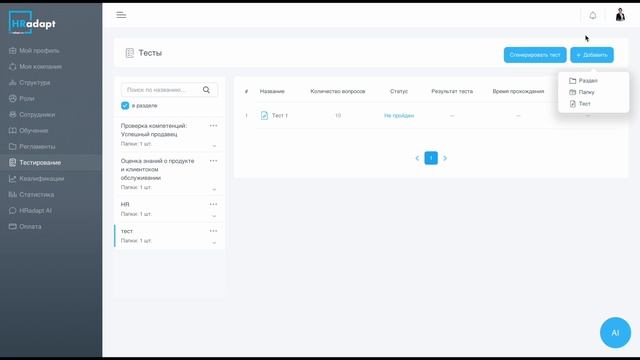The width and height of the screenshot is (640, 360).
Task: Choose Тест from the add menu
Action: (580, 104)
